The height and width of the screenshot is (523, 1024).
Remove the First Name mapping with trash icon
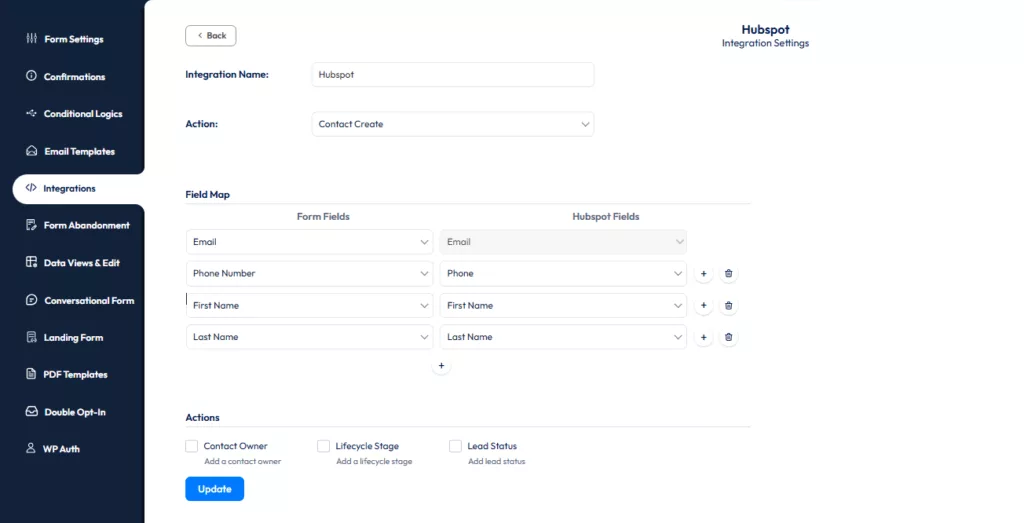point(728,306)
